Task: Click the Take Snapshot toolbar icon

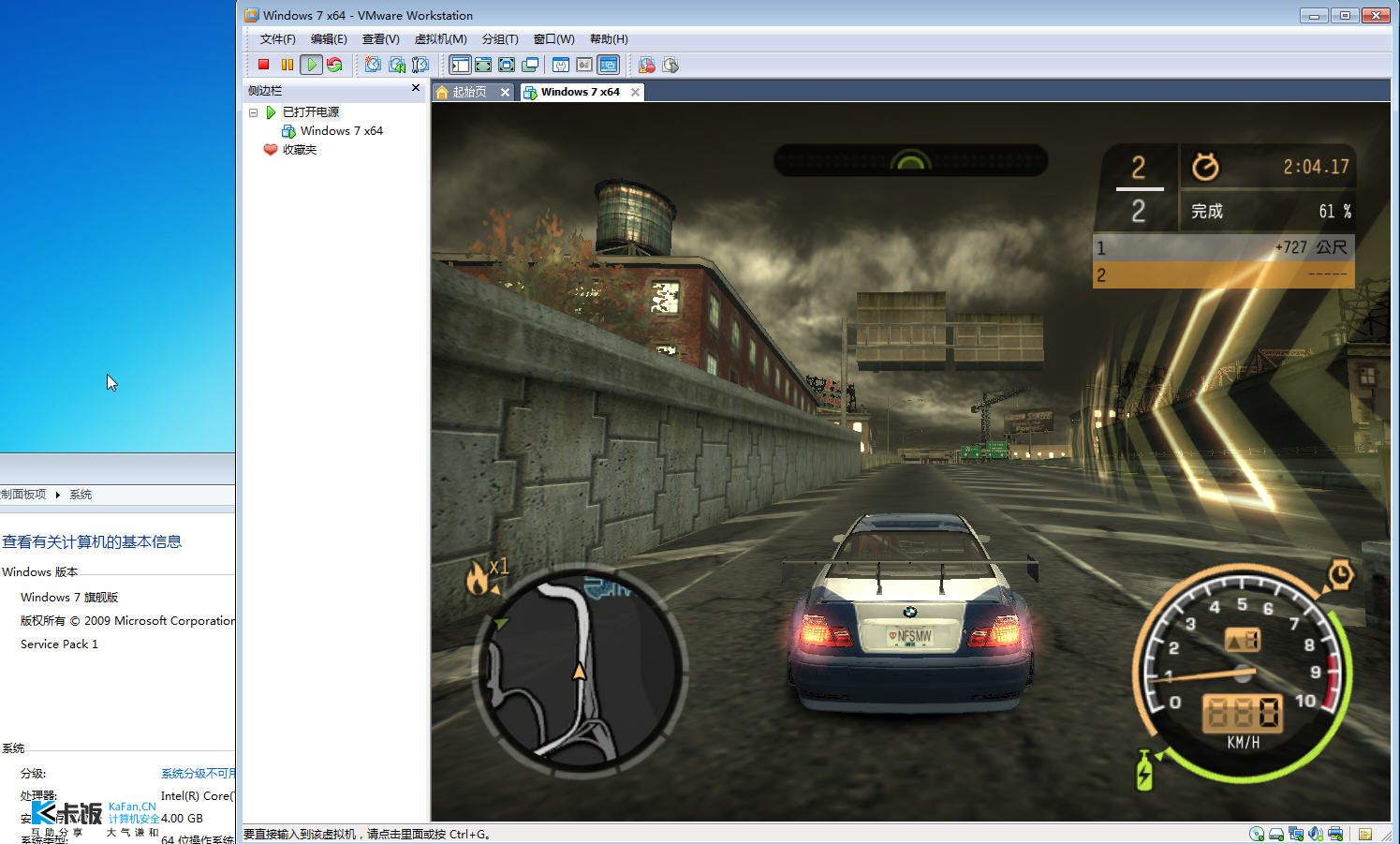Action: tap(373, 65)
